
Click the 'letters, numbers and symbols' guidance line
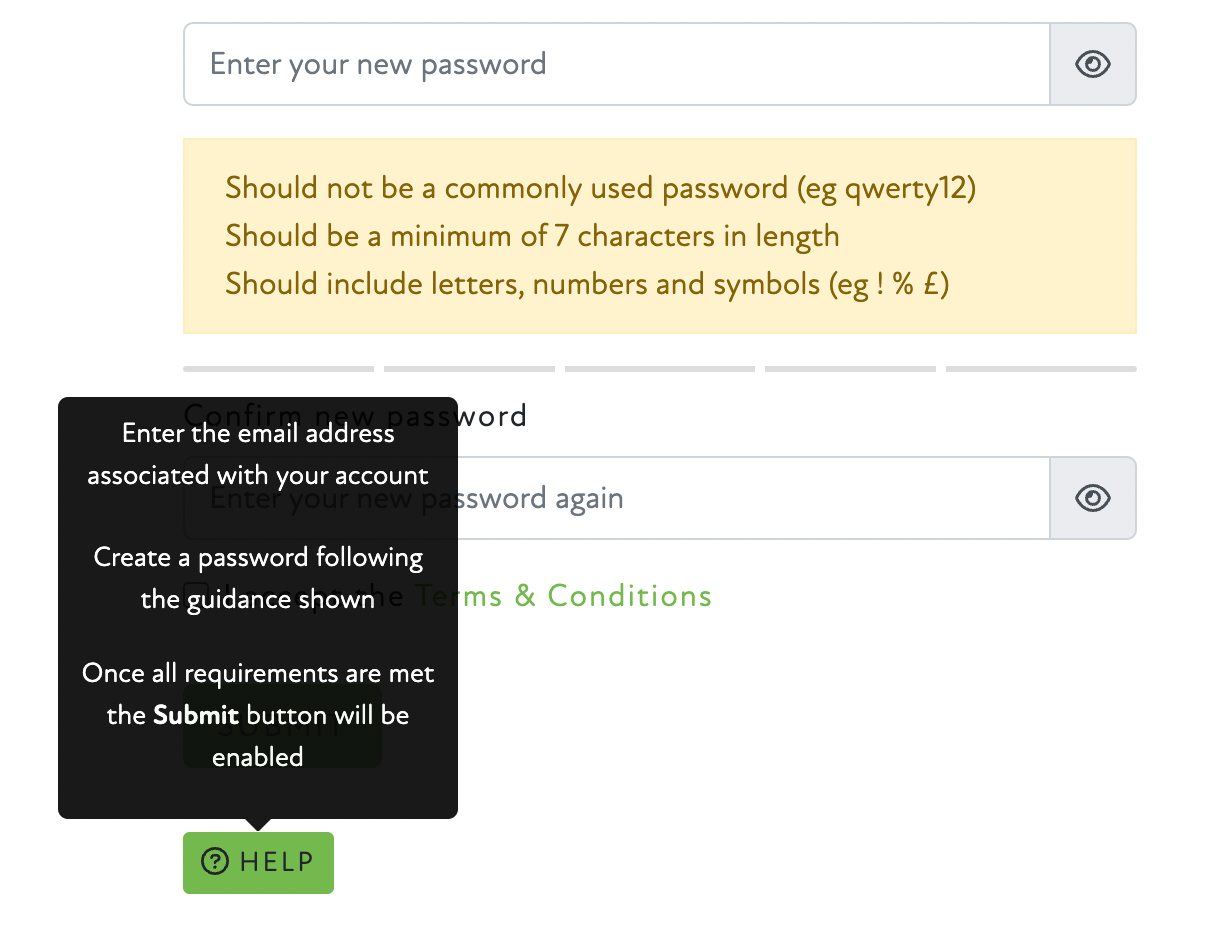pos(587,284)
